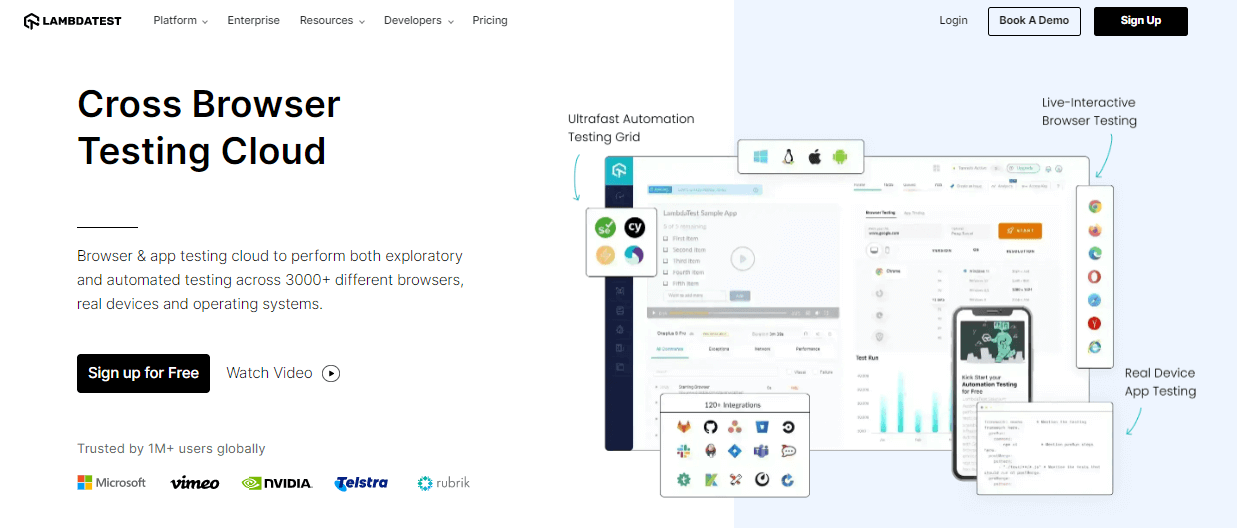
Task: Click 'Trusted by 1M+ users globally' text
Action: pyautogui.click(x=171, y=449)
